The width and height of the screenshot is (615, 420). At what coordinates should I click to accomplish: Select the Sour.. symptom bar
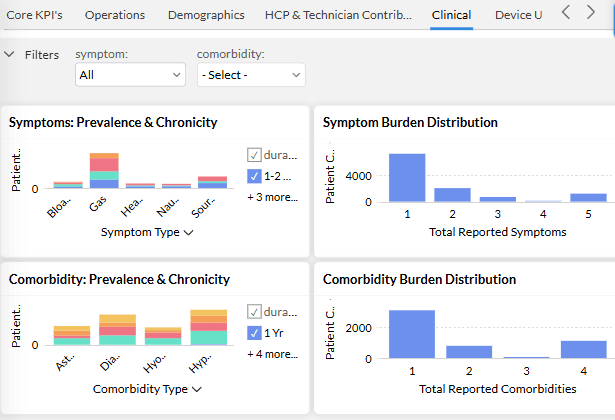[x=212, y=182]
